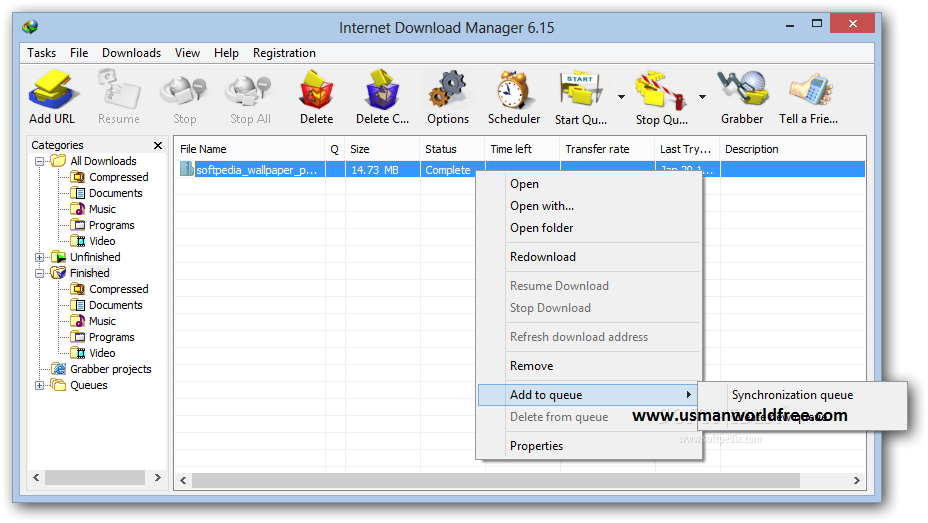The width and height of the screenshot is (928, 523).
Task: Collapse the Finished tree node
Action: [x=39, y=273]
